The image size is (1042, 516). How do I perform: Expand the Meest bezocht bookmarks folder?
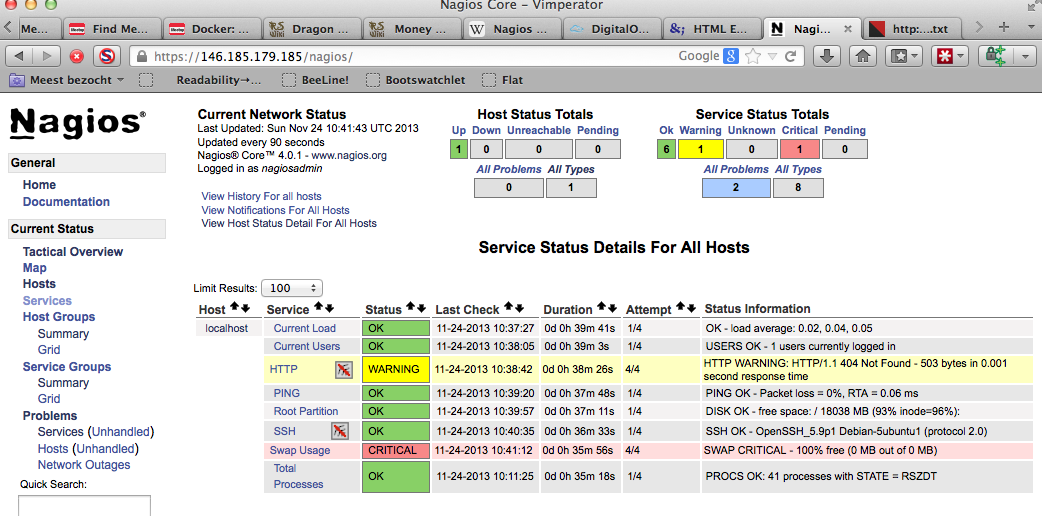tap(66, 80)
